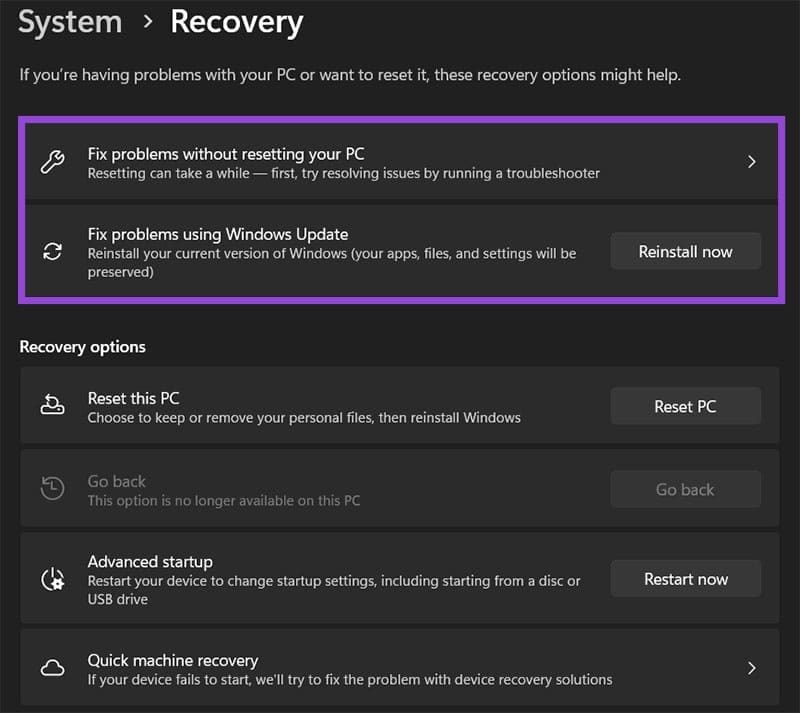Click the breadcrumb separator chevron after System
The height and width of the screenshot is (713, 800).
click(147, 21)
